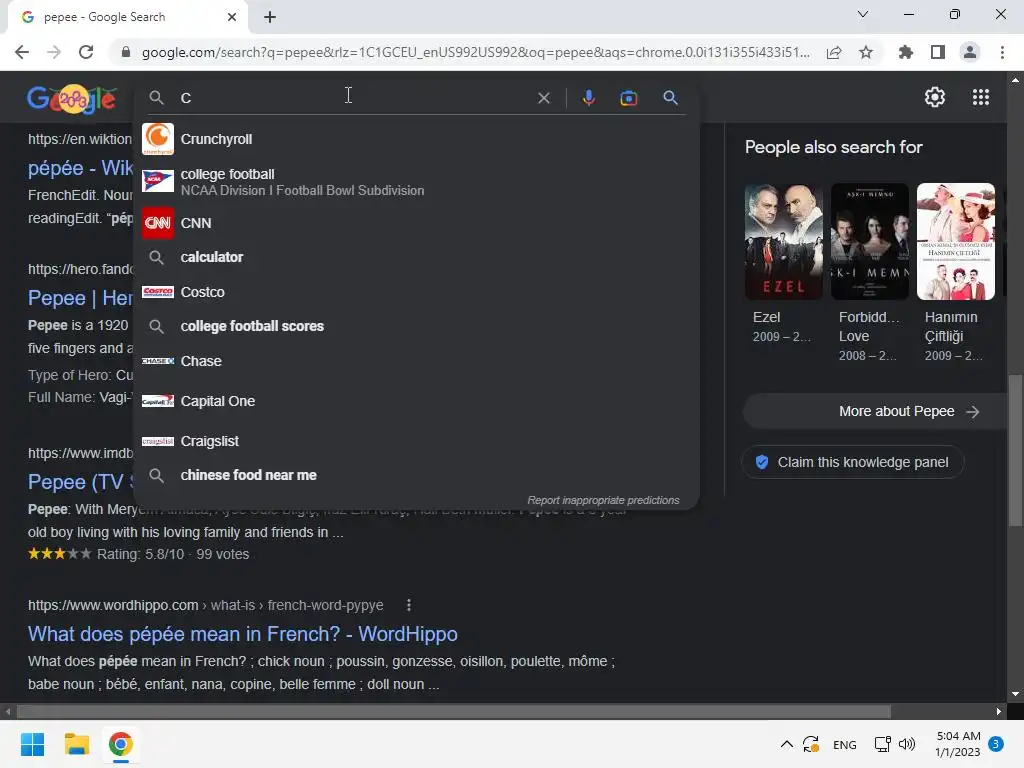Viewport: 1024px width, 768px height.
Task: Click the scroll-down arrow at page bottom
Action: pos(1015,694)
